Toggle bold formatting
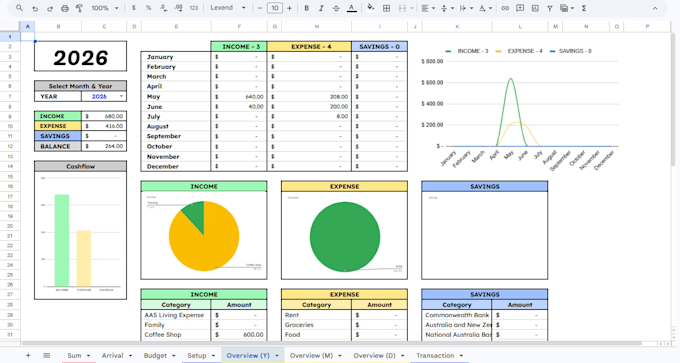680x363 pixels. pyautogui.click(x=307, y=8)
